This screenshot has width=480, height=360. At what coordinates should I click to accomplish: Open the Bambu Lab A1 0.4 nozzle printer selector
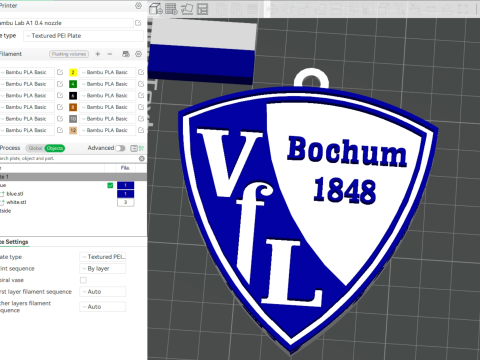(66, 23)
